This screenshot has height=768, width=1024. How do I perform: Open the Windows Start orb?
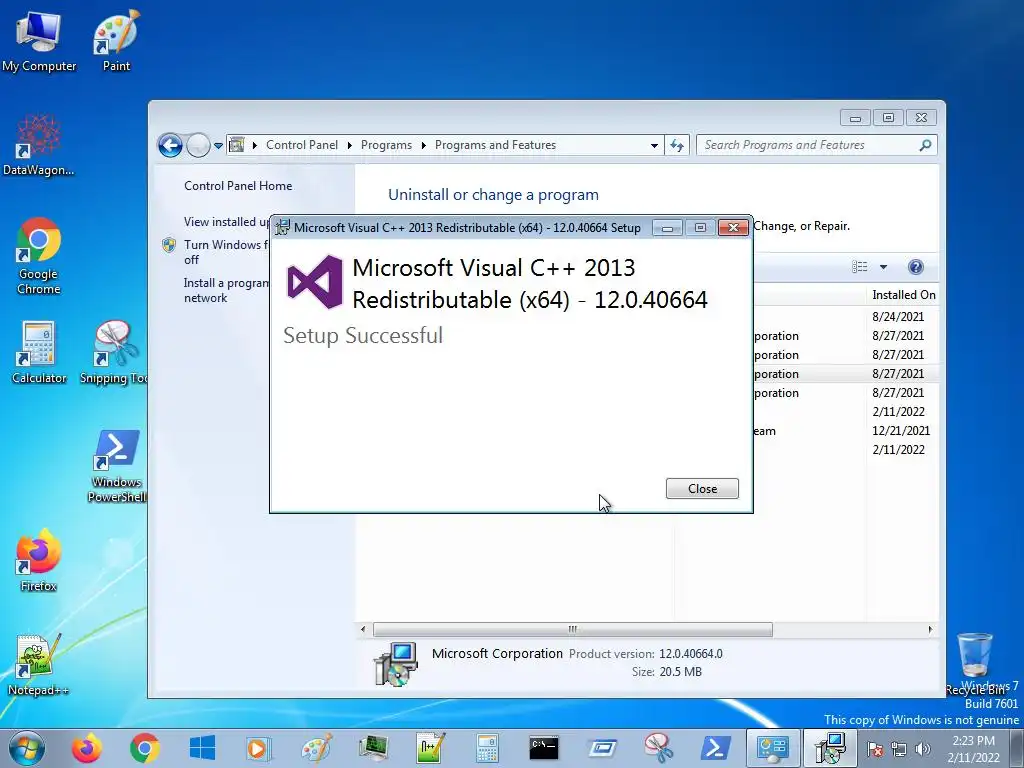26,748
